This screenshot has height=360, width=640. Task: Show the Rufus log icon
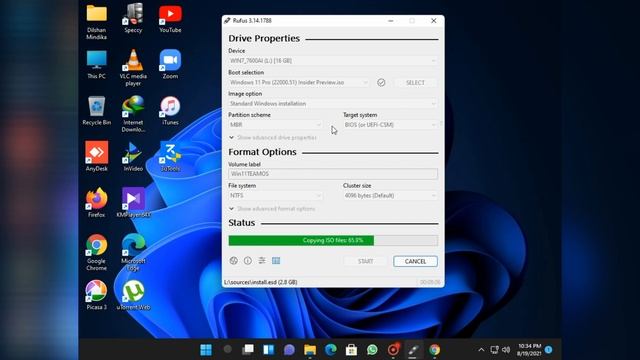276,261
